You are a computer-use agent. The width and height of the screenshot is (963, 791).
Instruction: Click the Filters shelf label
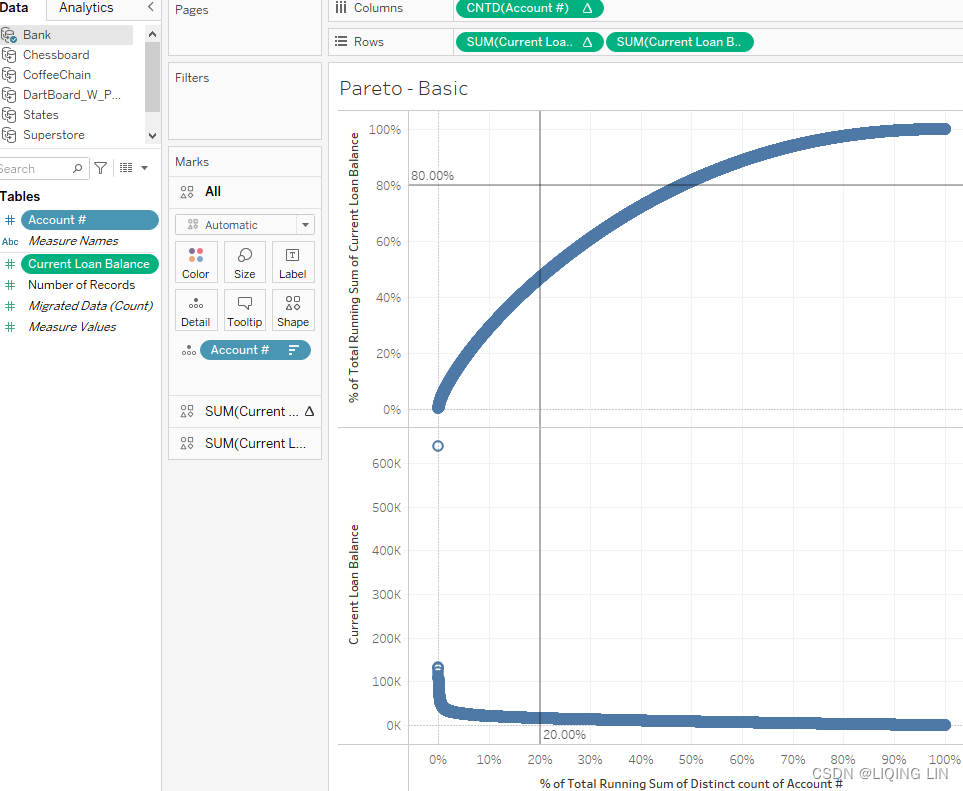(192, 78)
